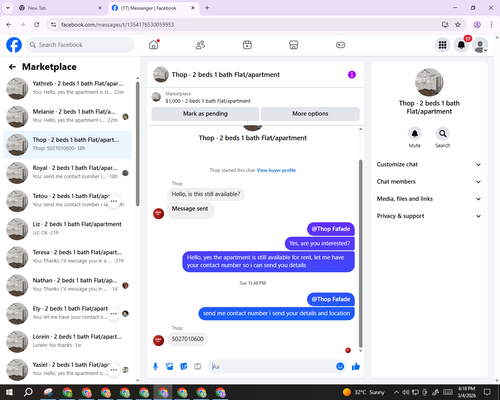Choose a GIF icon
Screen dimensions: 500x400
(x=198, y=367)
